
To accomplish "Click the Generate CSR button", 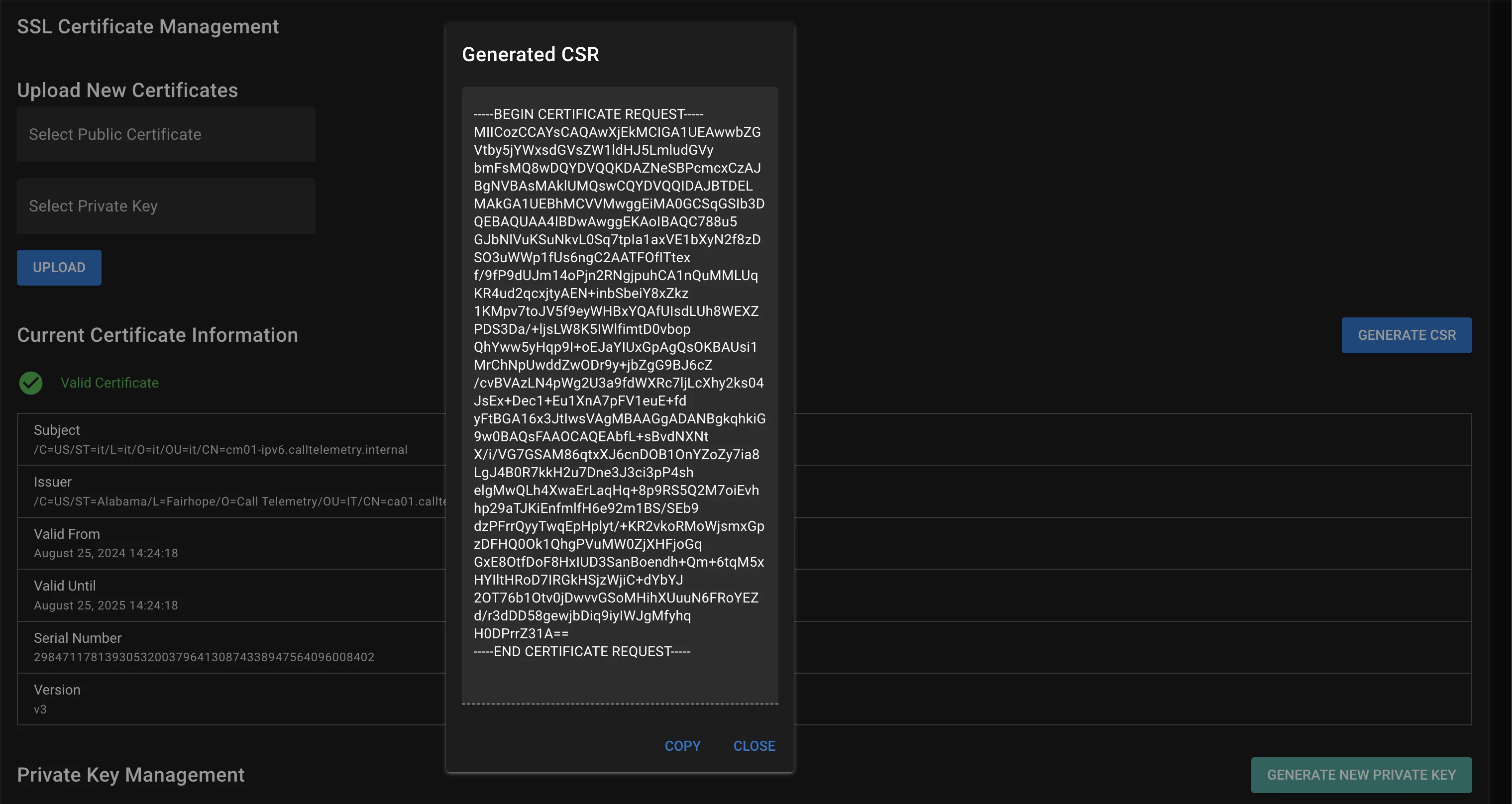I will [x=1406, y=335].
